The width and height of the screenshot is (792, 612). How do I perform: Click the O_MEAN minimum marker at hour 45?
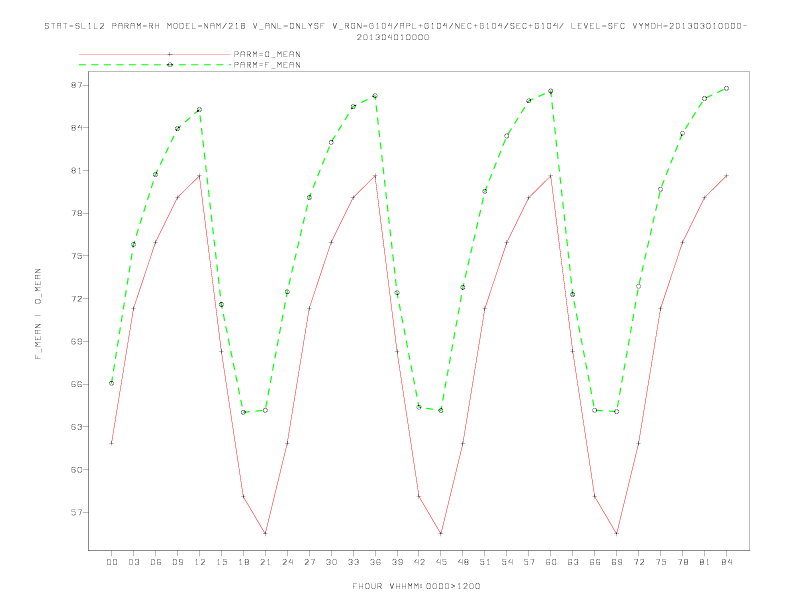[x=441, y=533]
